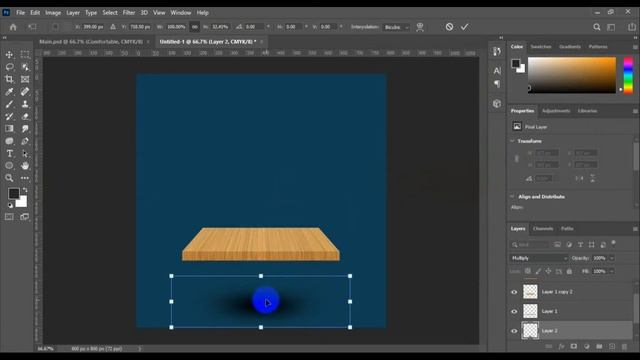Open the Layers panel flyout menu
Viewport: 640px width, 360px height.
tap(635, 229)
